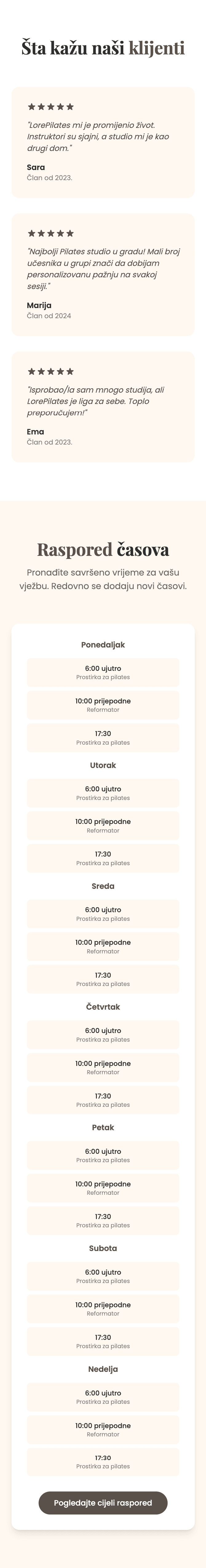
Task: Click the star rating in Ema's review
Action: click(x=51, y=371)
